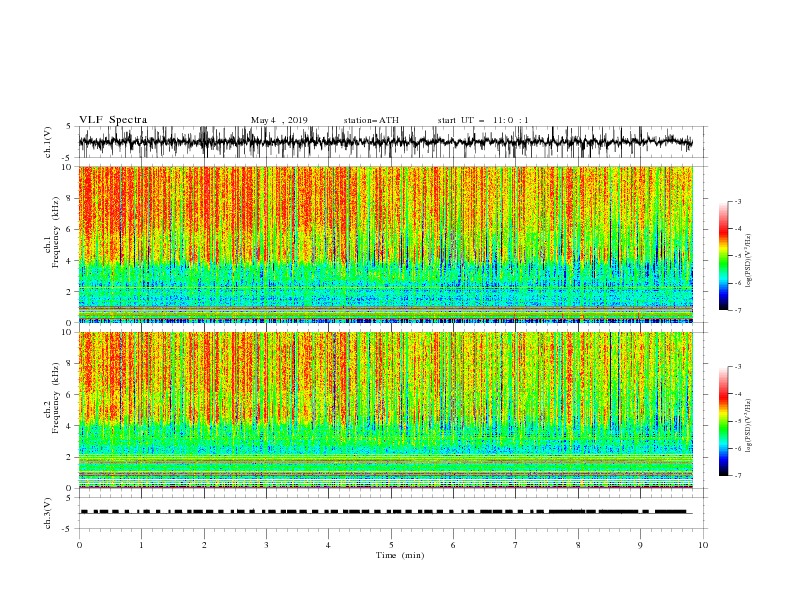Click the ch.3 black pulse trace
The height and width of the screenshot is (612, 792).
coord(385,512)
